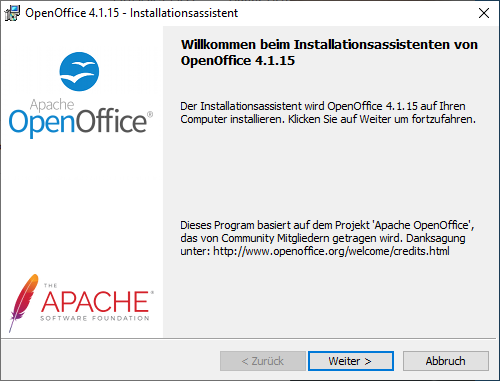The width and height of the screenshot is (500, 381).
Task: Click the Willkommen beim Installationsassistenten heading
Action: [x=329, y=45]
